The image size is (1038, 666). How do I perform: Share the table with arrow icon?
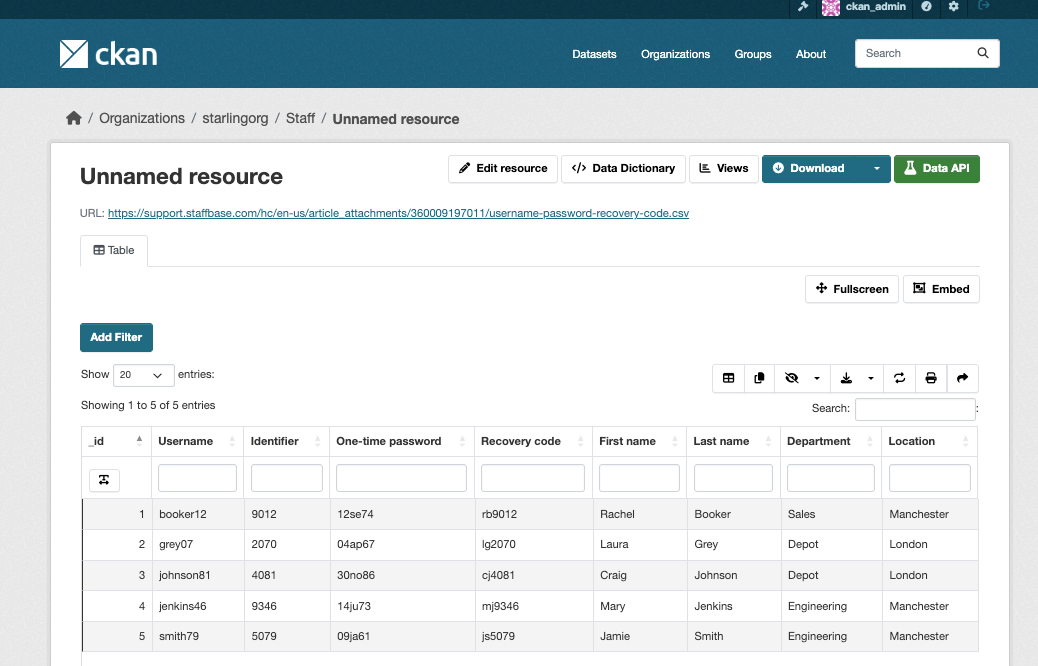963,379
